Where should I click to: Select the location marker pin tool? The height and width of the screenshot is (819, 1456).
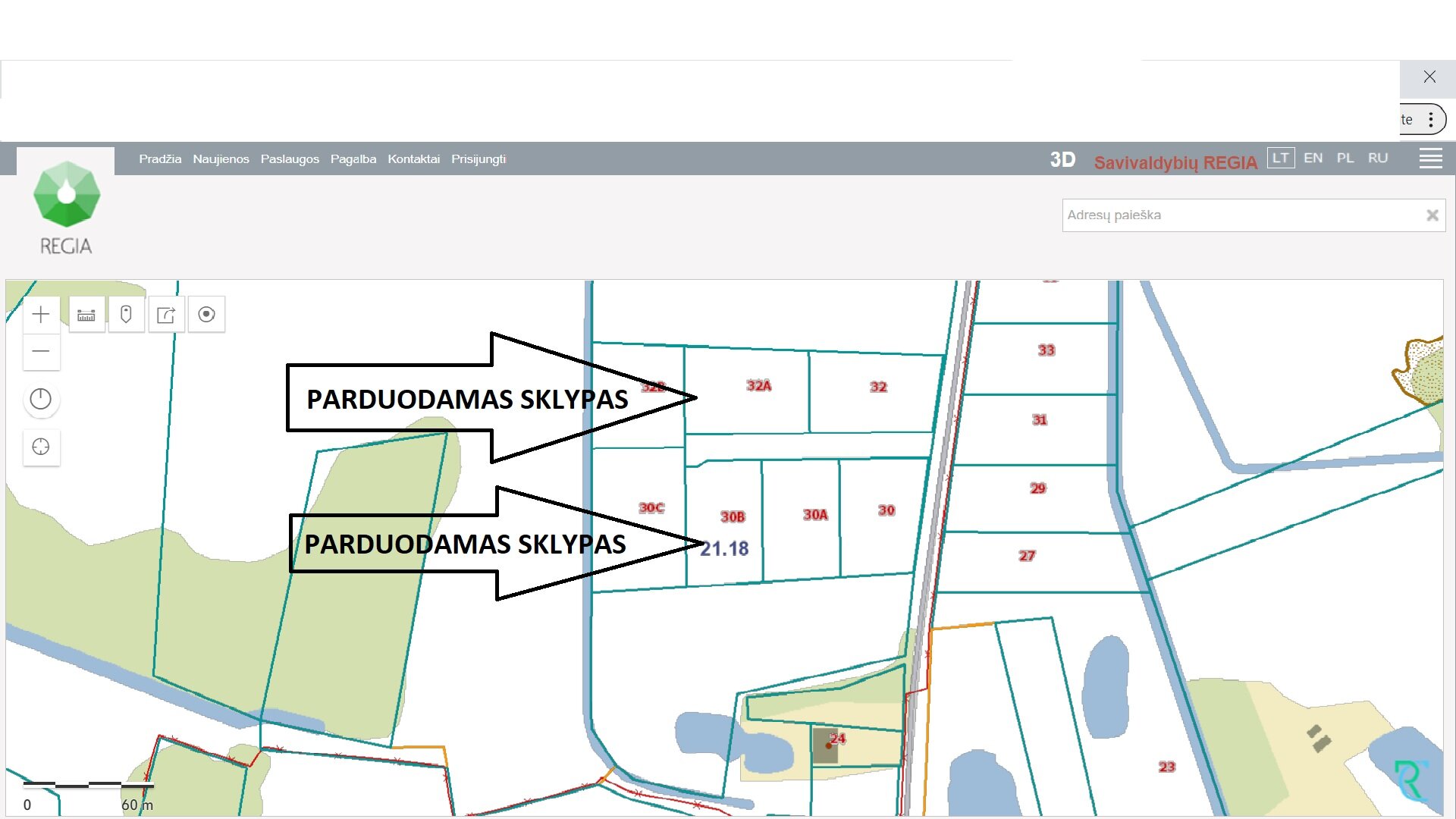126,314
